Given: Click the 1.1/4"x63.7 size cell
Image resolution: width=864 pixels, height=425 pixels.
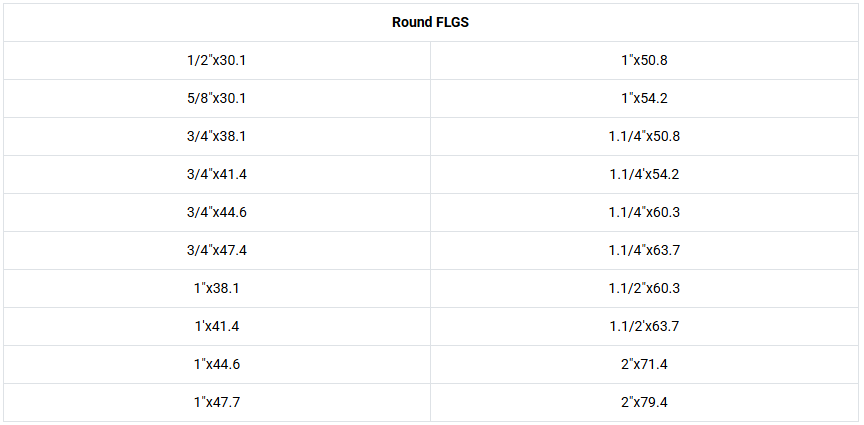Looking at the screenshot, I should [x=644, y=250].
